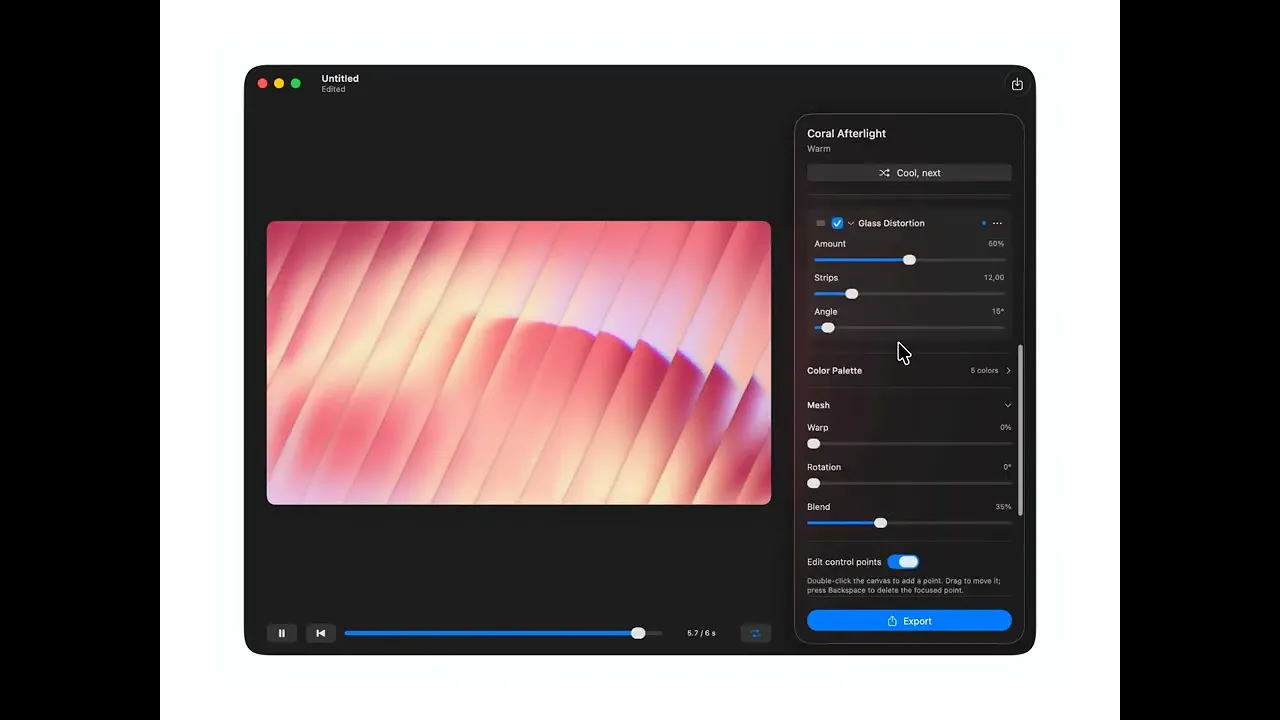Screen dimensions: 1280x720
Task: Collapse the Glass Distortion section chevron
Action: pyautogui.click(x=851, y=223)
